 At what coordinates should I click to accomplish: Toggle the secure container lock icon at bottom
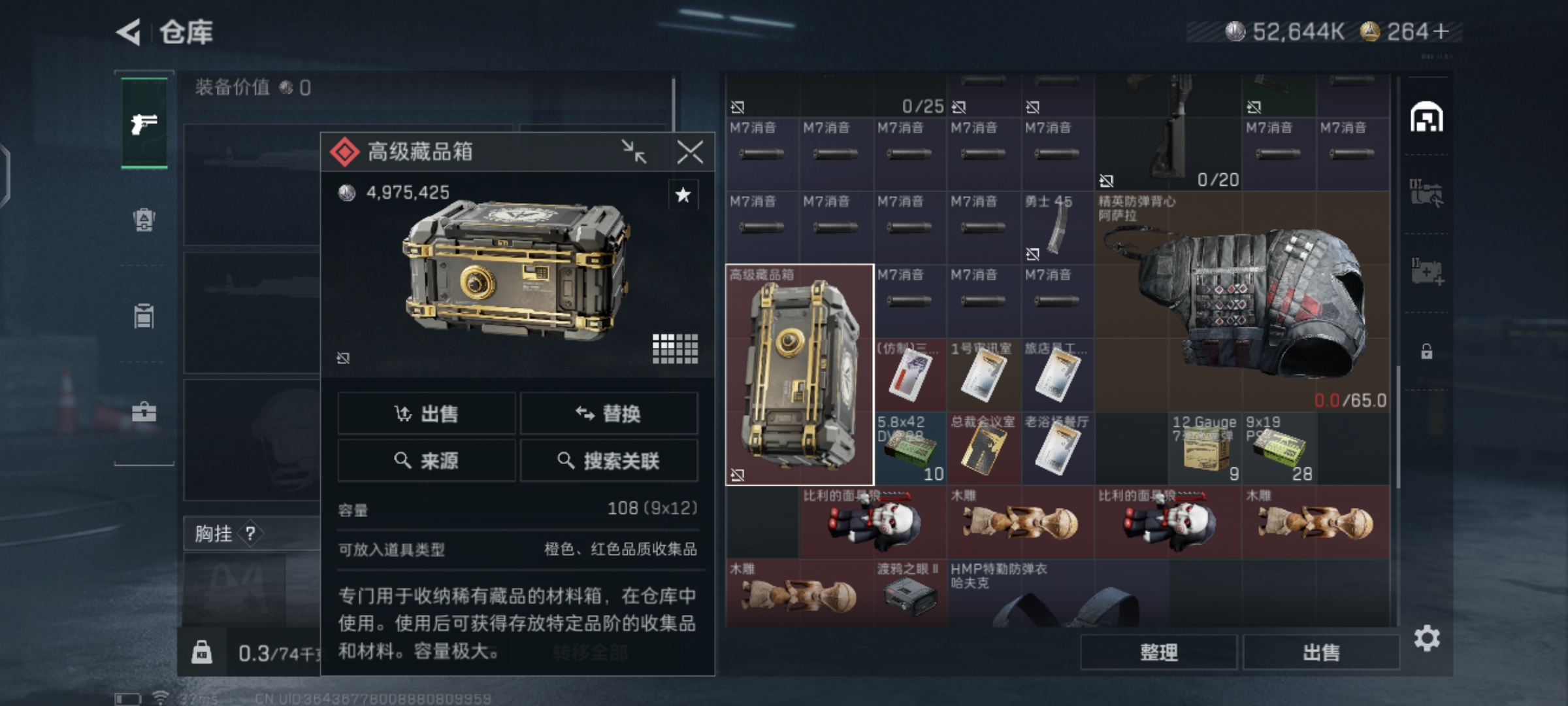[202, 652]
